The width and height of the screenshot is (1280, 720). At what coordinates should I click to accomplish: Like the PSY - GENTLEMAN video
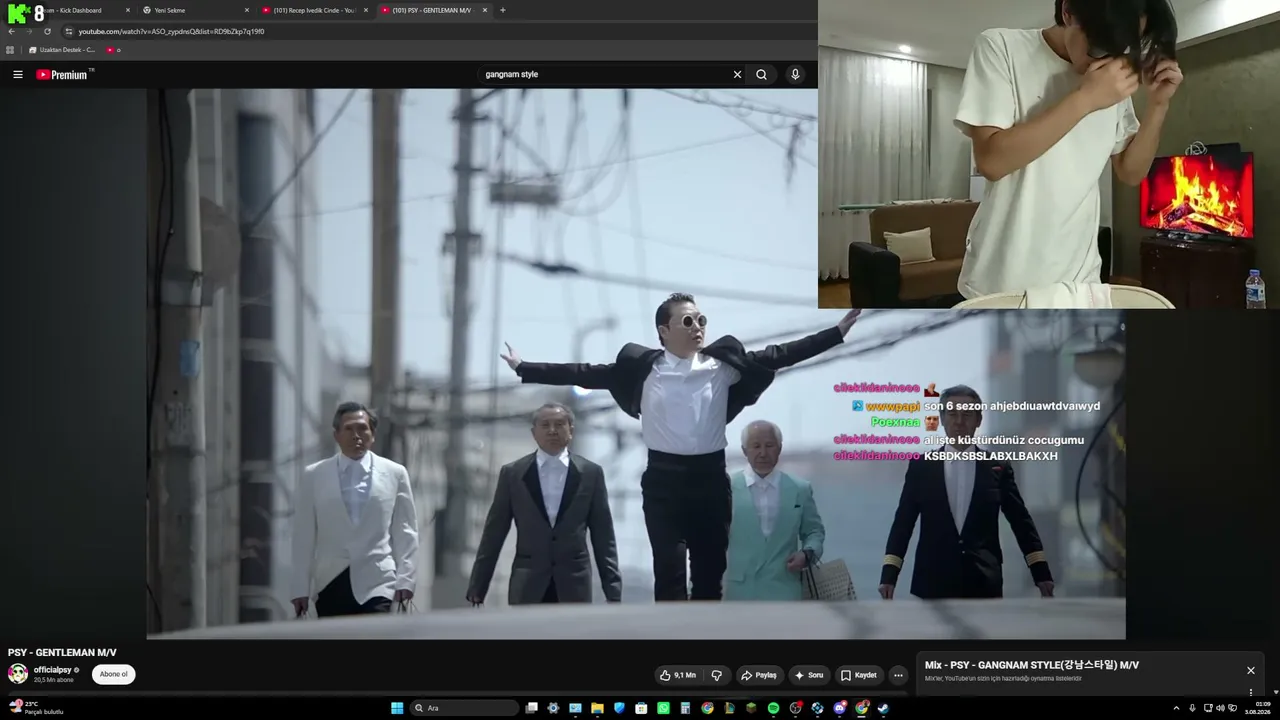[x=678, y=675]
